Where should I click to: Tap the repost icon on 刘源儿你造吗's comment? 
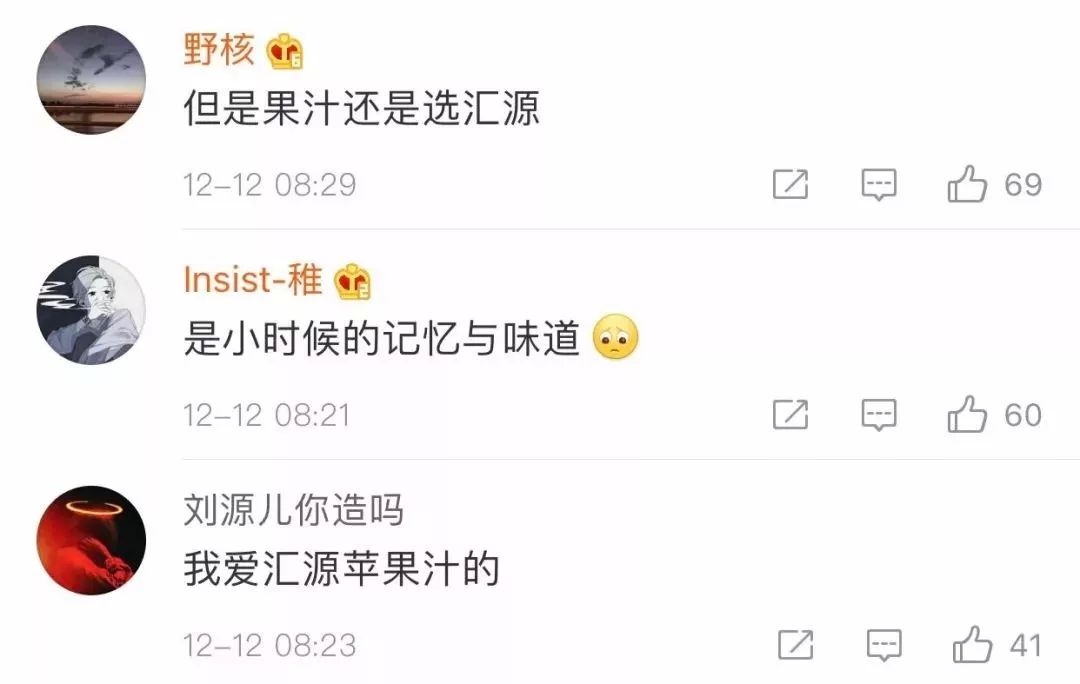pos(796,645)
